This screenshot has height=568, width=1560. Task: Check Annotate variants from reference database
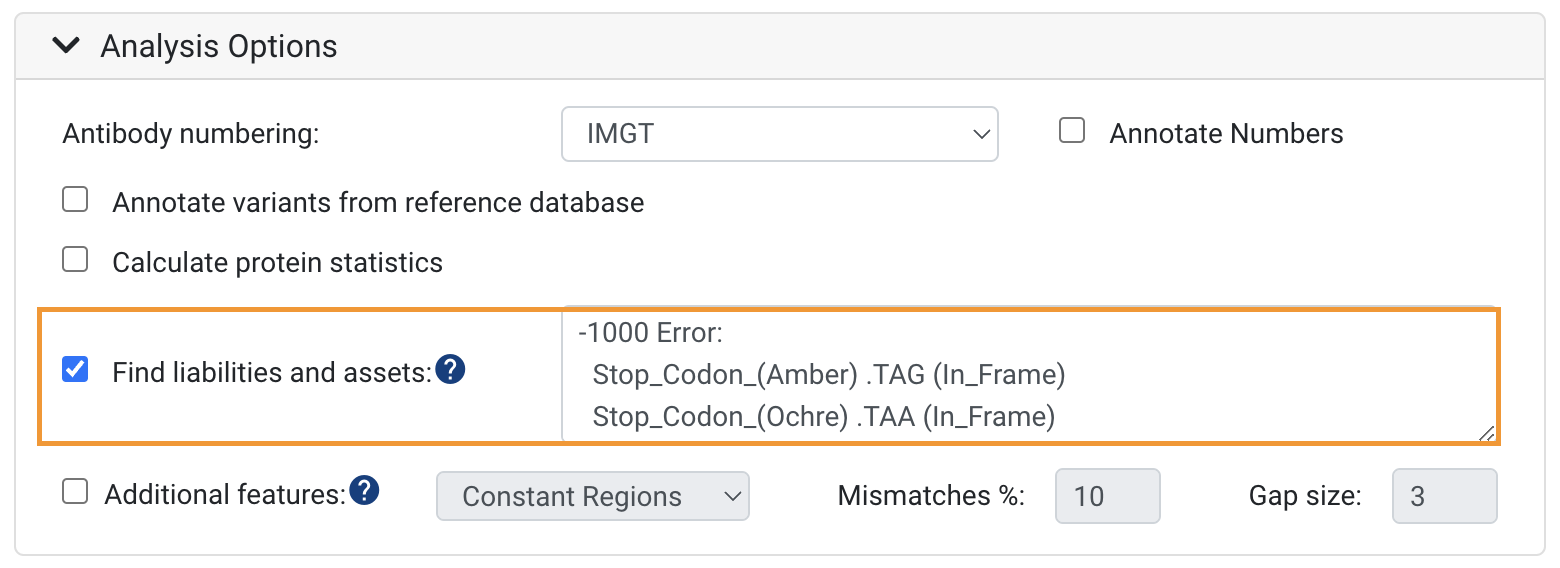tap(75, 201)
